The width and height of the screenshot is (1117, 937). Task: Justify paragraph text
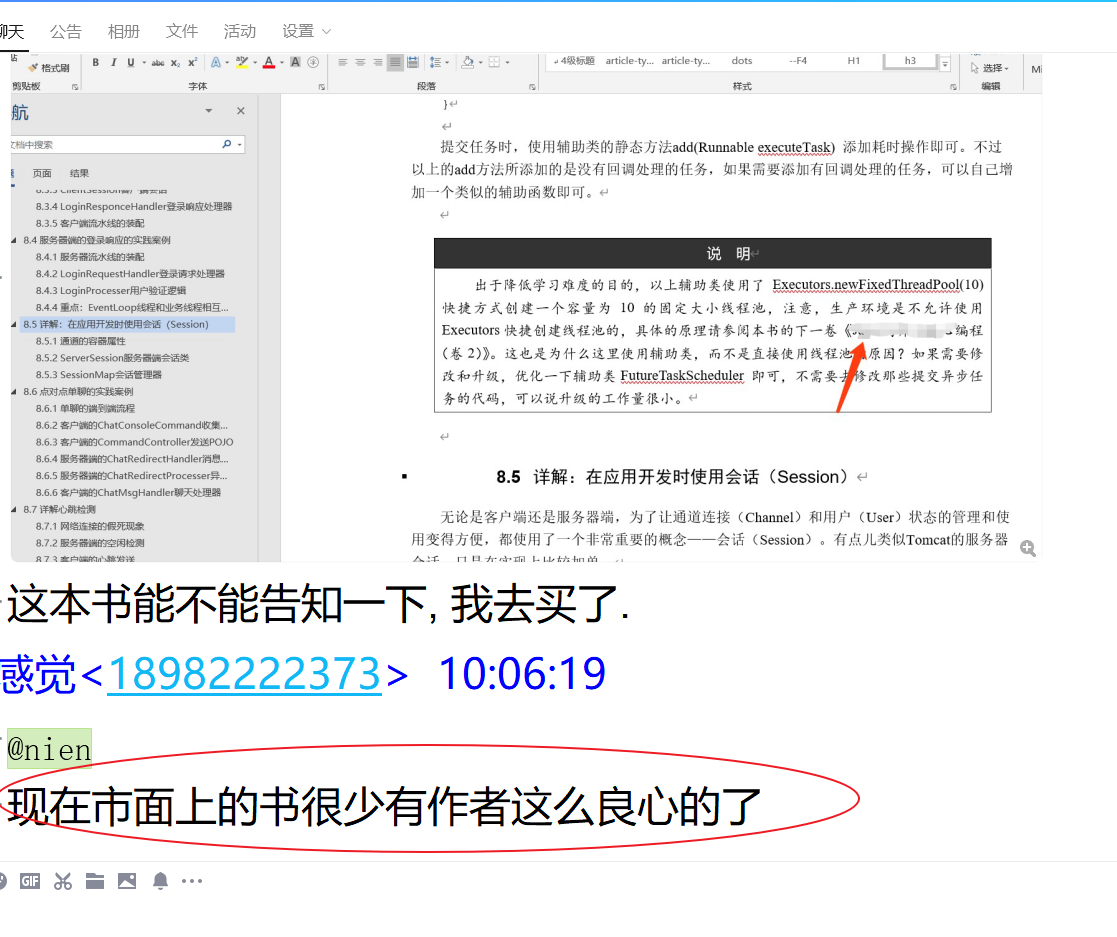pos(395,63)
